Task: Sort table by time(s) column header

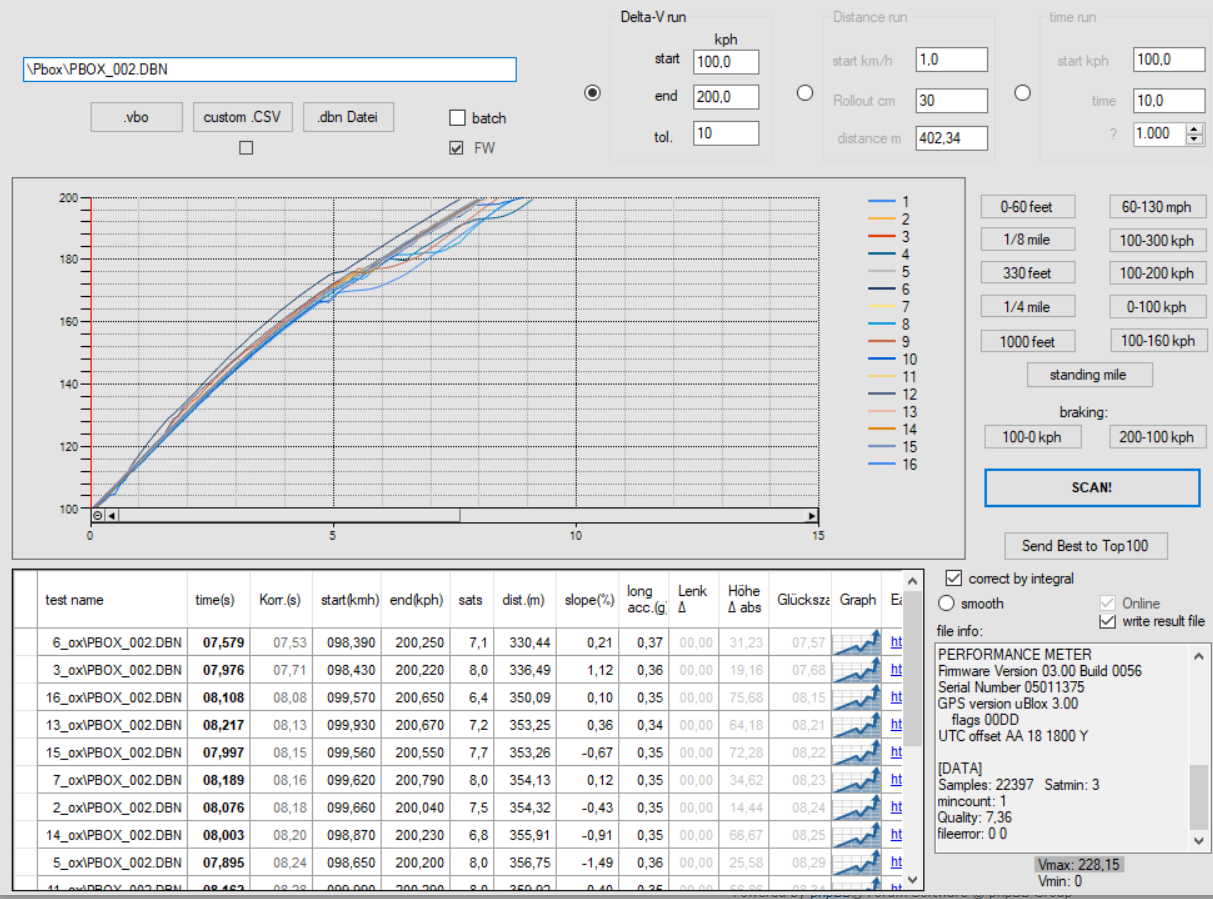Action: point(214,600)
